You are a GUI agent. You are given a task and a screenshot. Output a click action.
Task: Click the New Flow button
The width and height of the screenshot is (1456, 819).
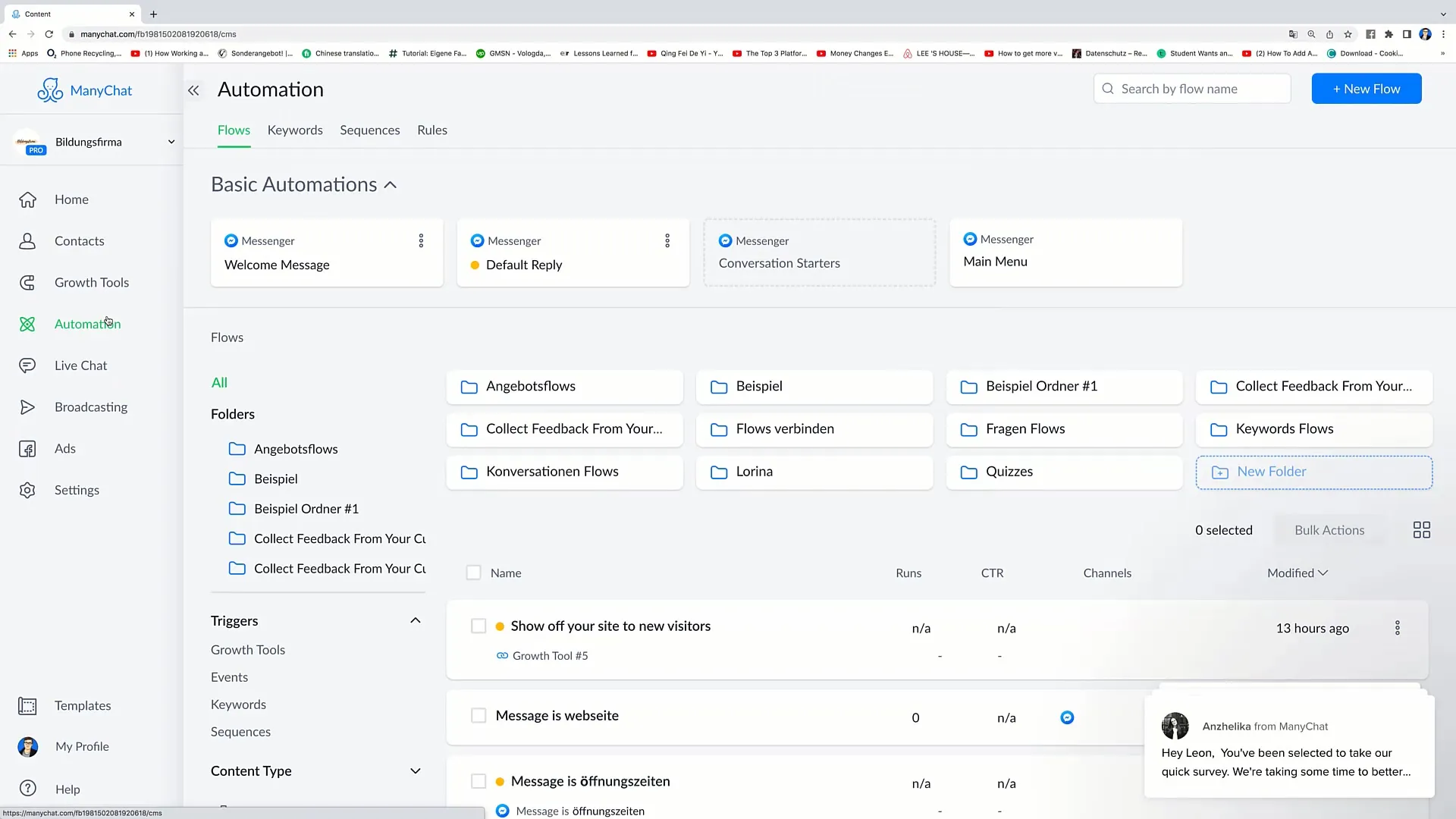1366,88
